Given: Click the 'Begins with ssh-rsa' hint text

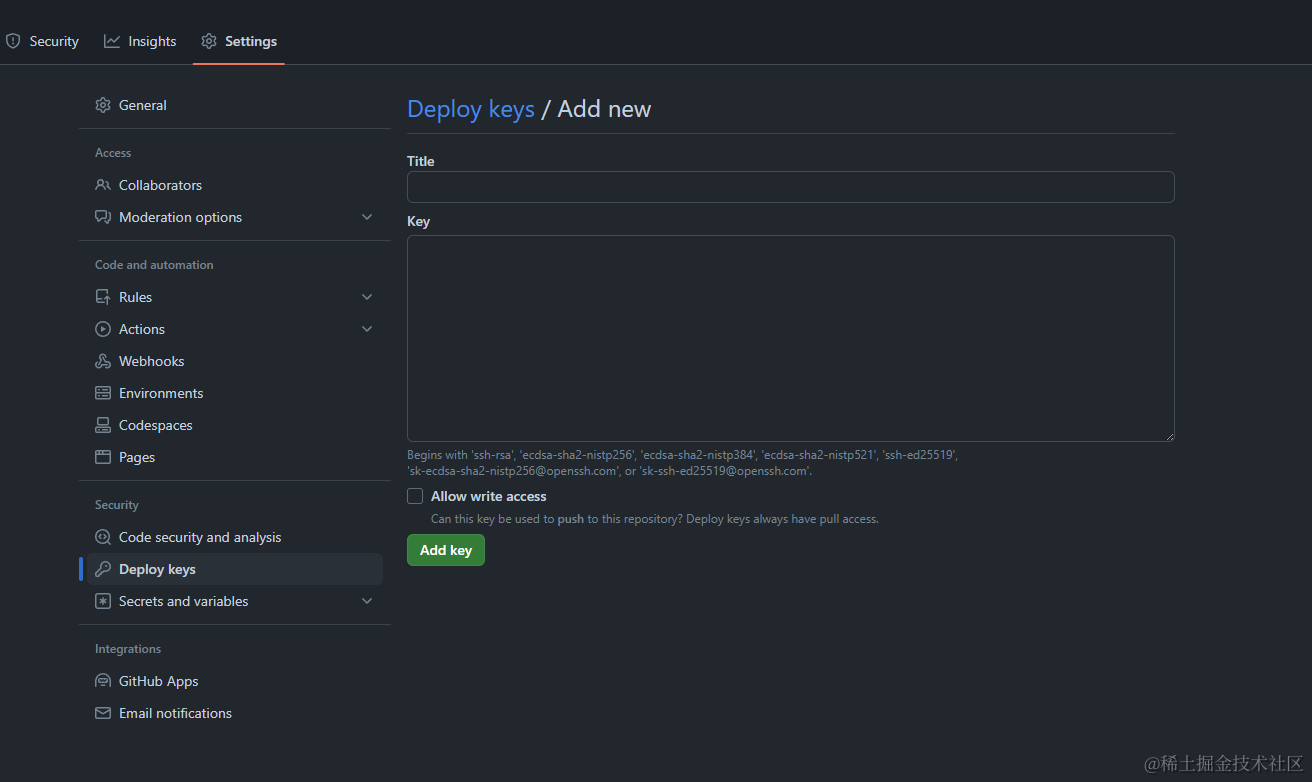Looking at the screenshot, I should click(x=683, y=462).
